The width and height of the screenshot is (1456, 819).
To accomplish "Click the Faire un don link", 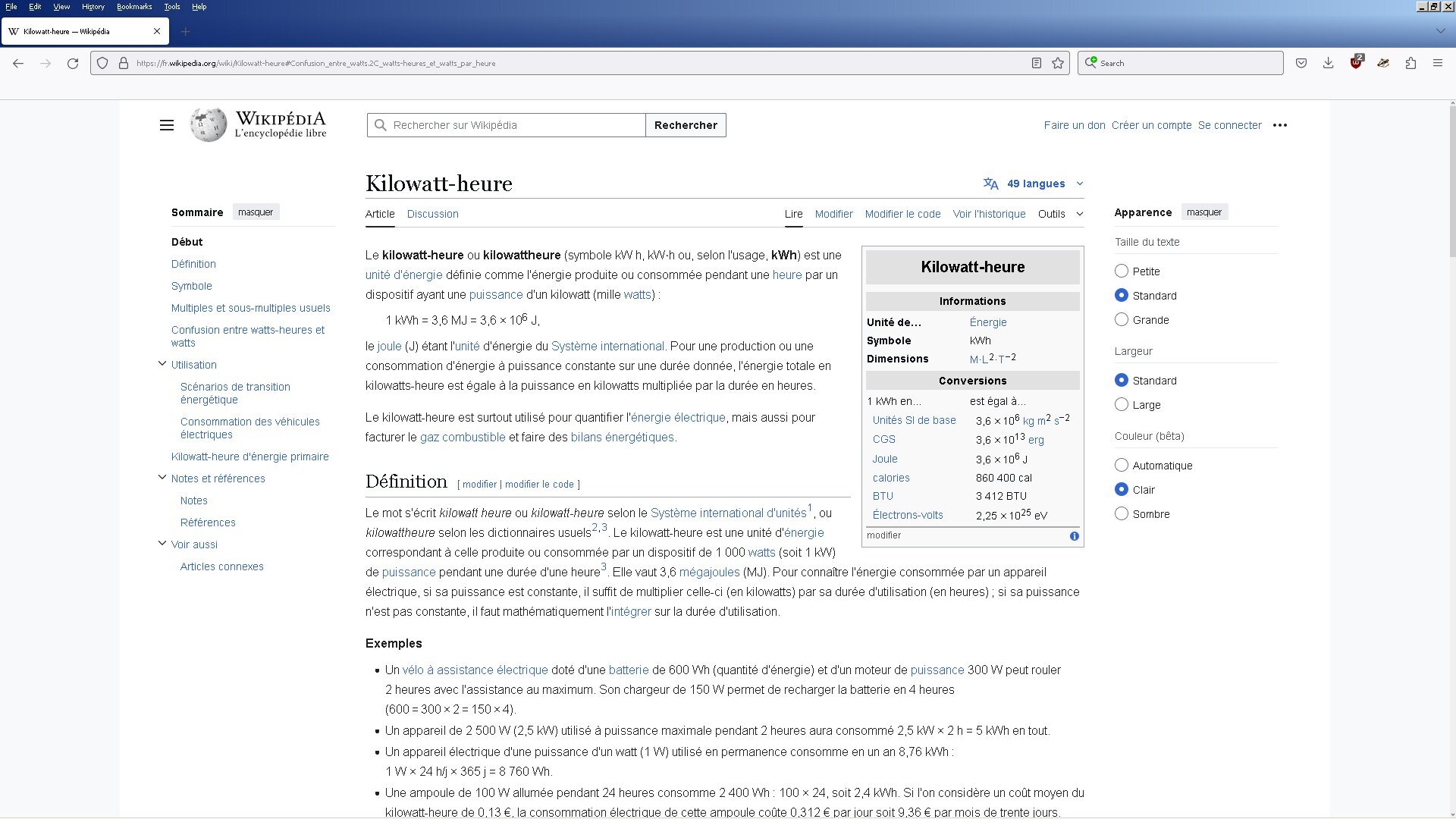I will click(1075, 125).
